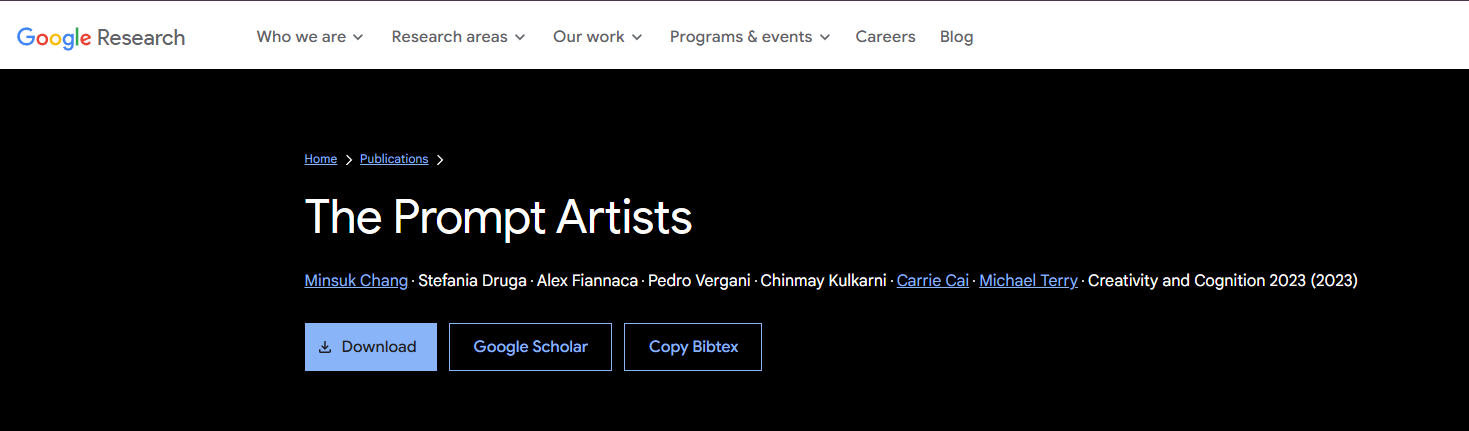Viewport: 1469px width, 431px height.
Task: View Michael Terry author page
Action: (1028, 281)
